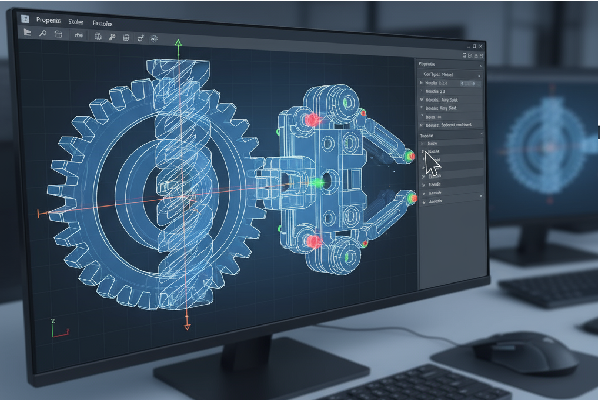Open the first menu in the menu bar
The image size is (600, 400).
pyautogui.click(x=48, y=19)
